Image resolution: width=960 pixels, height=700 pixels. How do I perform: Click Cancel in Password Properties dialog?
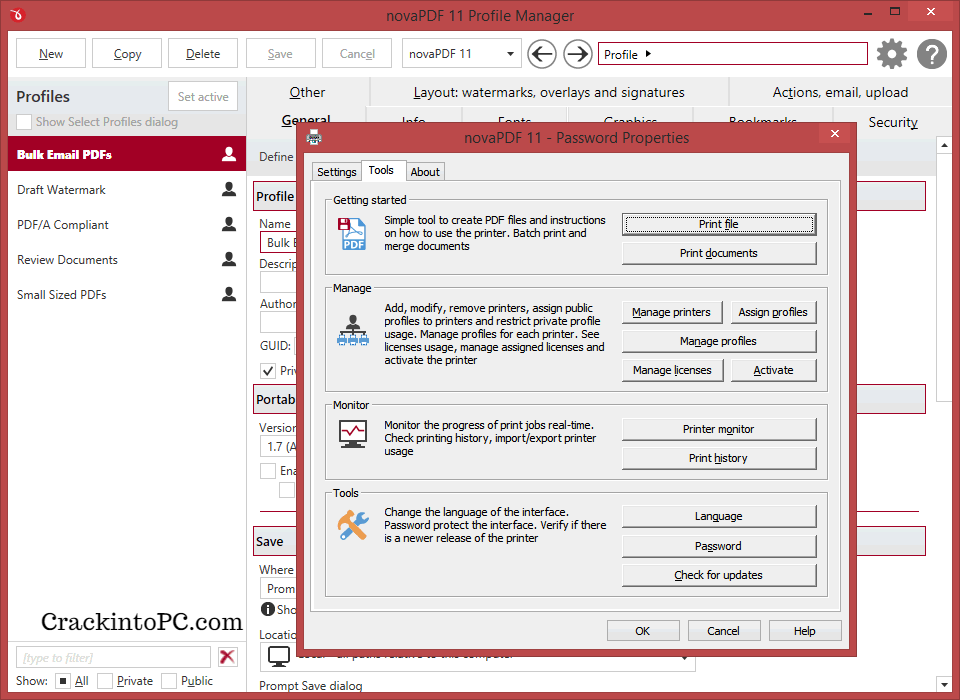[724, 631]
